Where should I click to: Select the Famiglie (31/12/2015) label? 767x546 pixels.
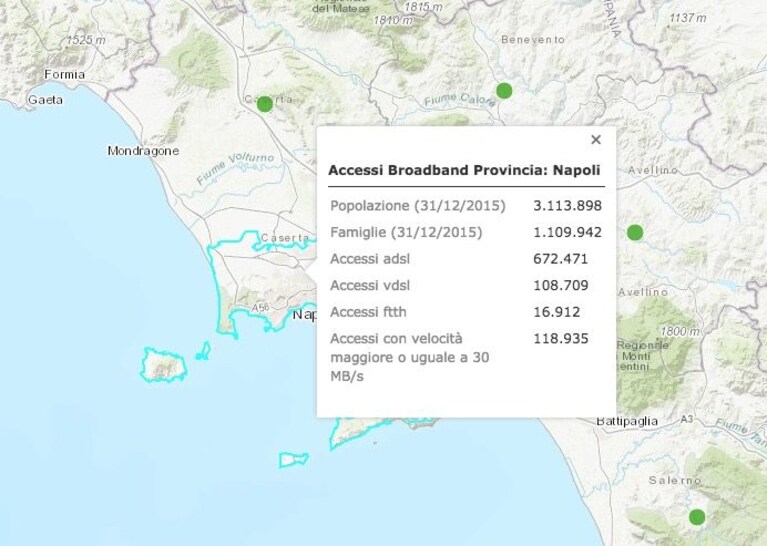406,232
